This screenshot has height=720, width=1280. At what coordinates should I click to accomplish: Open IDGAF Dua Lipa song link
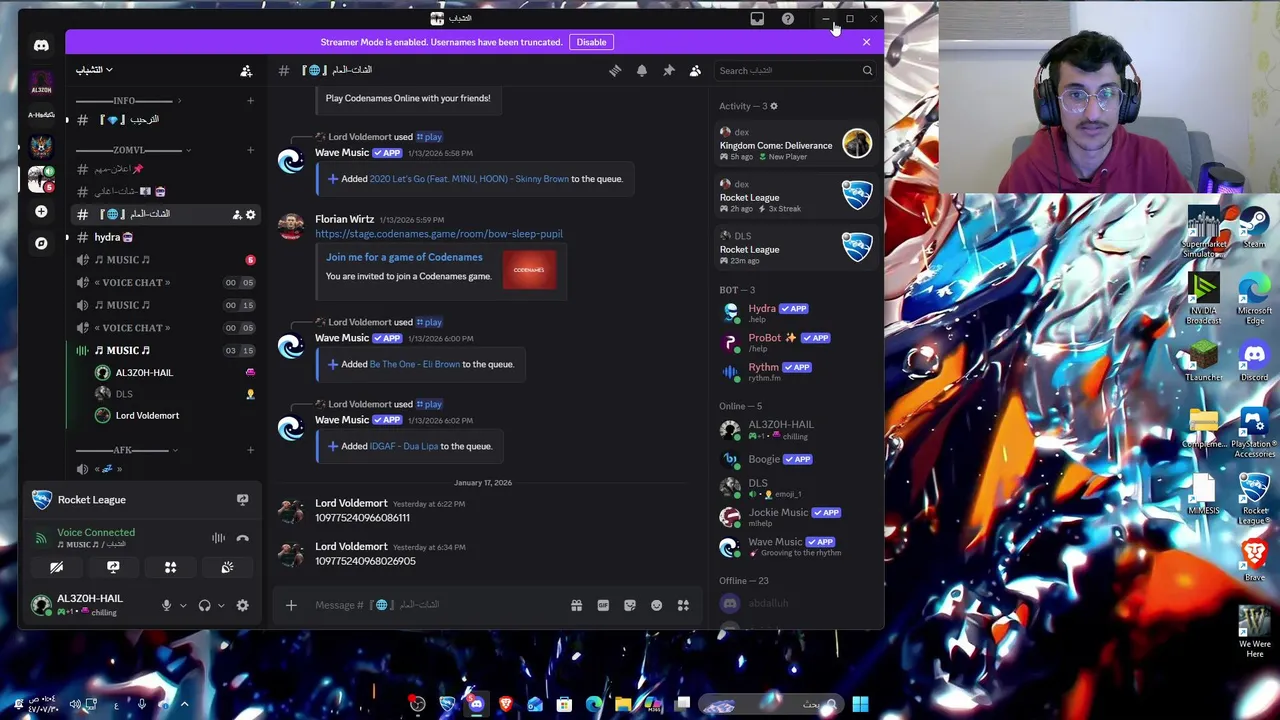(x=404, y=446)
